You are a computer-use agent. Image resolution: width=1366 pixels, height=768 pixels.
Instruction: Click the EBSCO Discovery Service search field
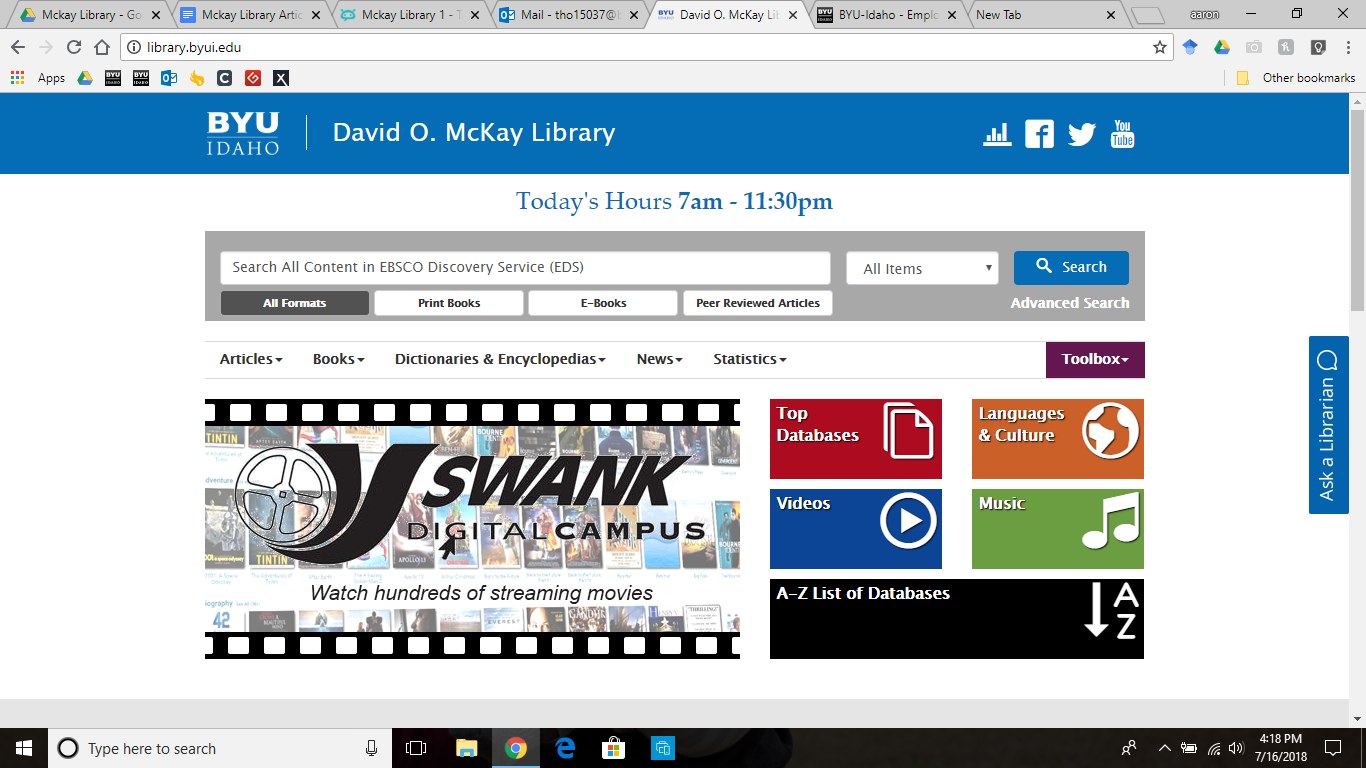pos(525,268)
